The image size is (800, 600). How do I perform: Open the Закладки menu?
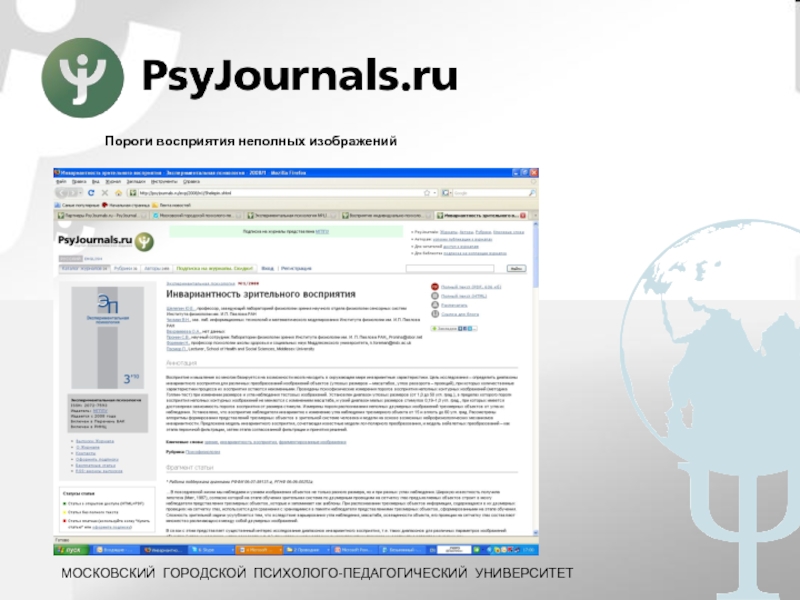pos(136,182)
